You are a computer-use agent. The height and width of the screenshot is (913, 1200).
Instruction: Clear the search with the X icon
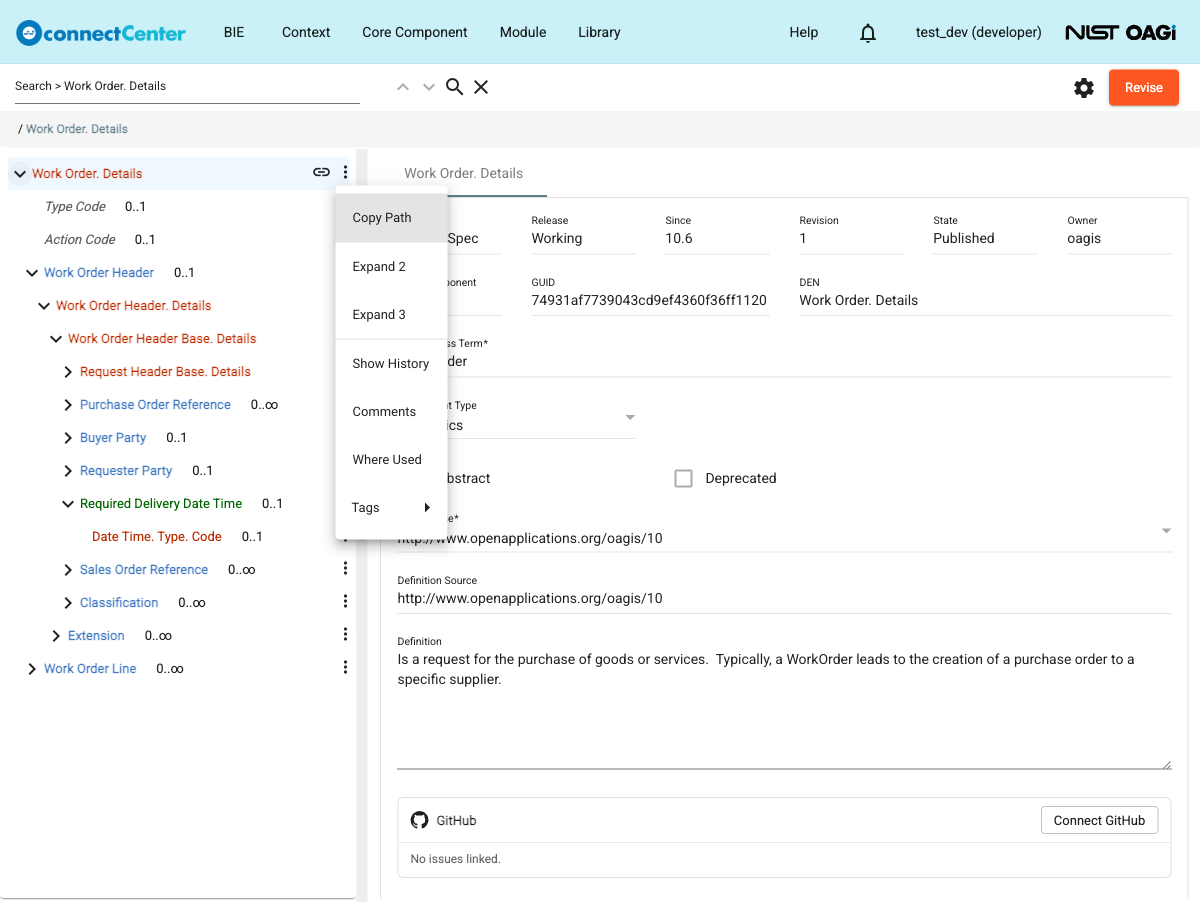click(481, 87)
